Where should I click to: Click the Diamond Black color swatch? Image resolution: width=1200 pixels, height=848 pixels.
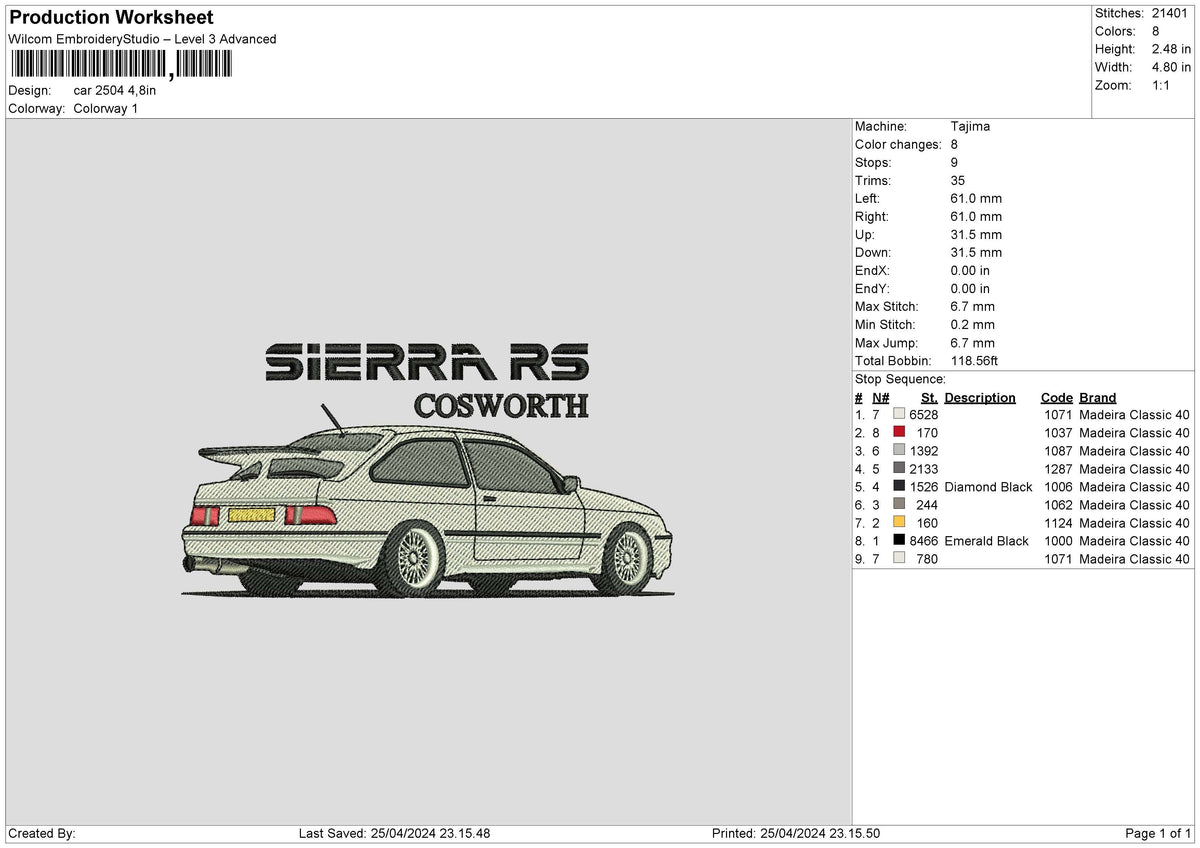[899, 487]
